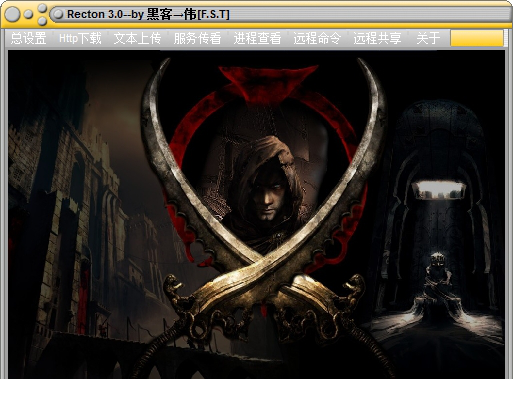Screen dimensions: 513x394
Task: Go to the 进程查看 tab
Action: click(257, 38)
